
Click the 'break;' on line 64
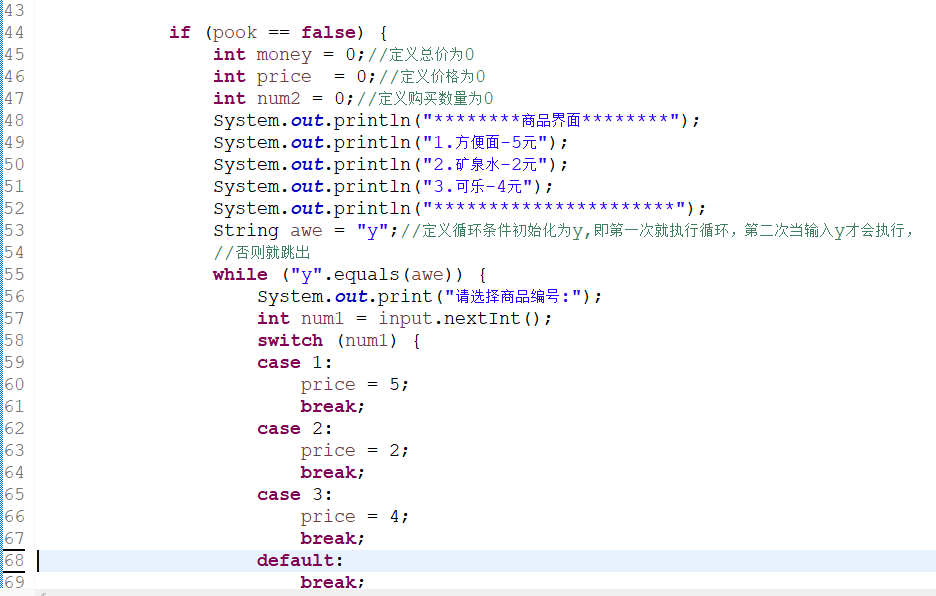332,473
